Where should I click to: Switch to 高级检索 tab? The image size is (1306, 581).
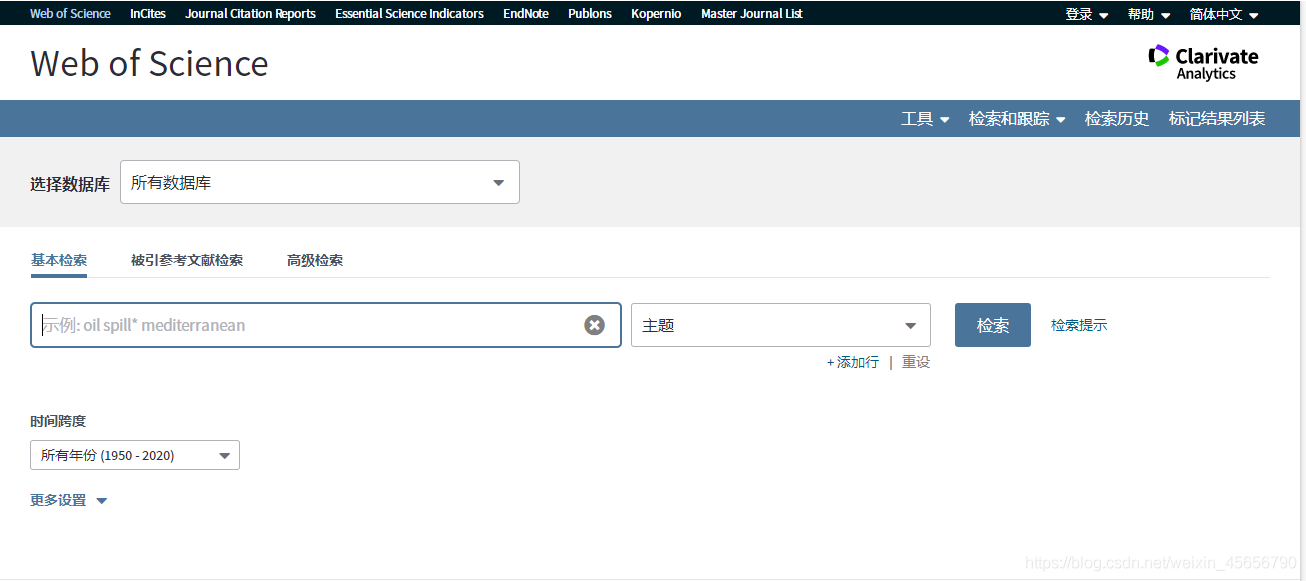315,260
